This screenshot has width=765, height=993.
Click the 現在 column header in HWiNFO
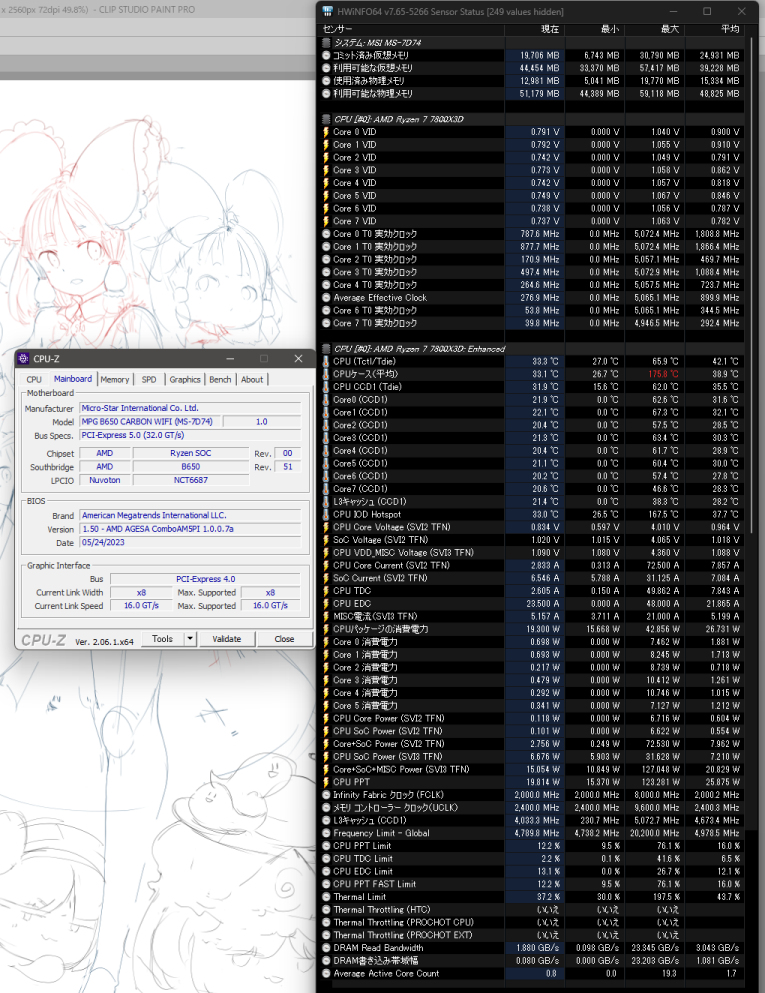coord(534,29)
